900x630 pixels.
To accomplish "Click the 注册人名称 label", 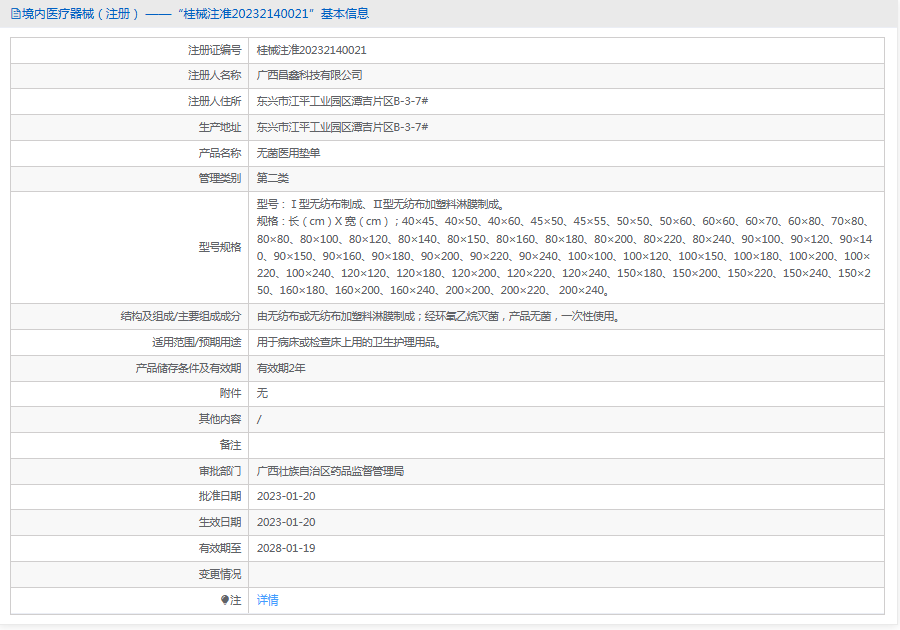I will click(215, 75).
